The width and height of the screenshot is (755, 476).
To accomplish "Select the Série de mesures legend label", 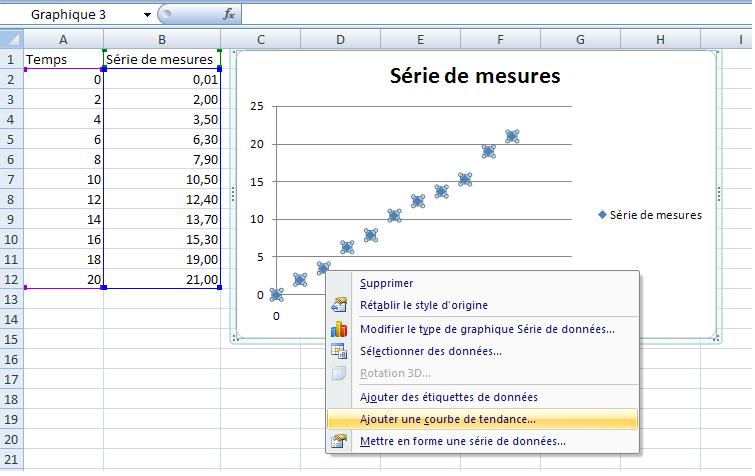I will (655, 215).
